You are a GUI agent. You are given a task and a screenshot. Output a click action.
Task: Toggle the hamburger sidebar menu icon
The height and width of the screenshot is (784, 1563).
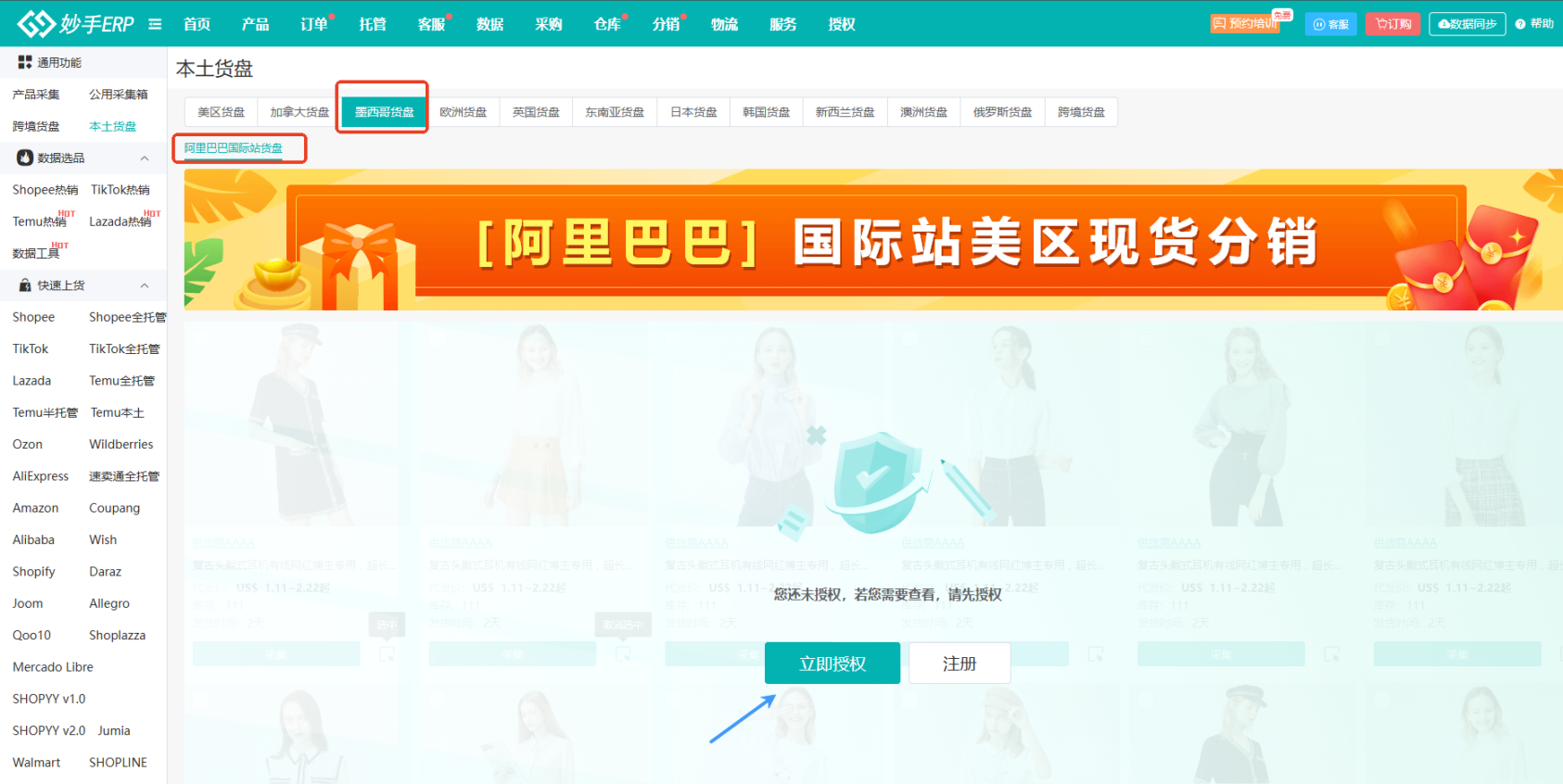click(x=155, y=24)
